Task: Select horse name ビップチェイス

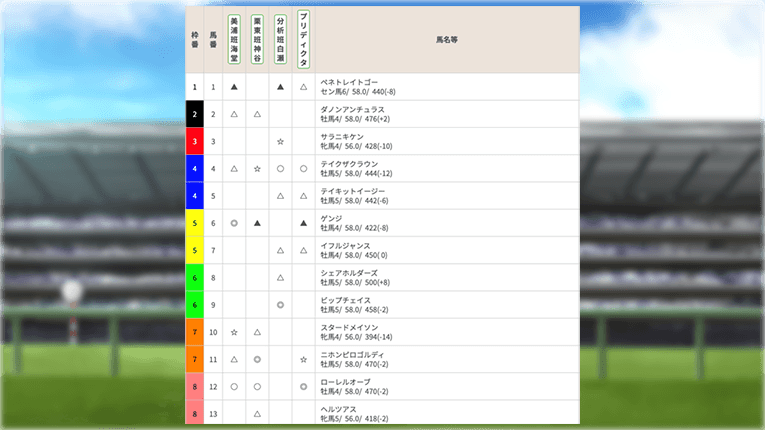Action: [x=345, y=300]
